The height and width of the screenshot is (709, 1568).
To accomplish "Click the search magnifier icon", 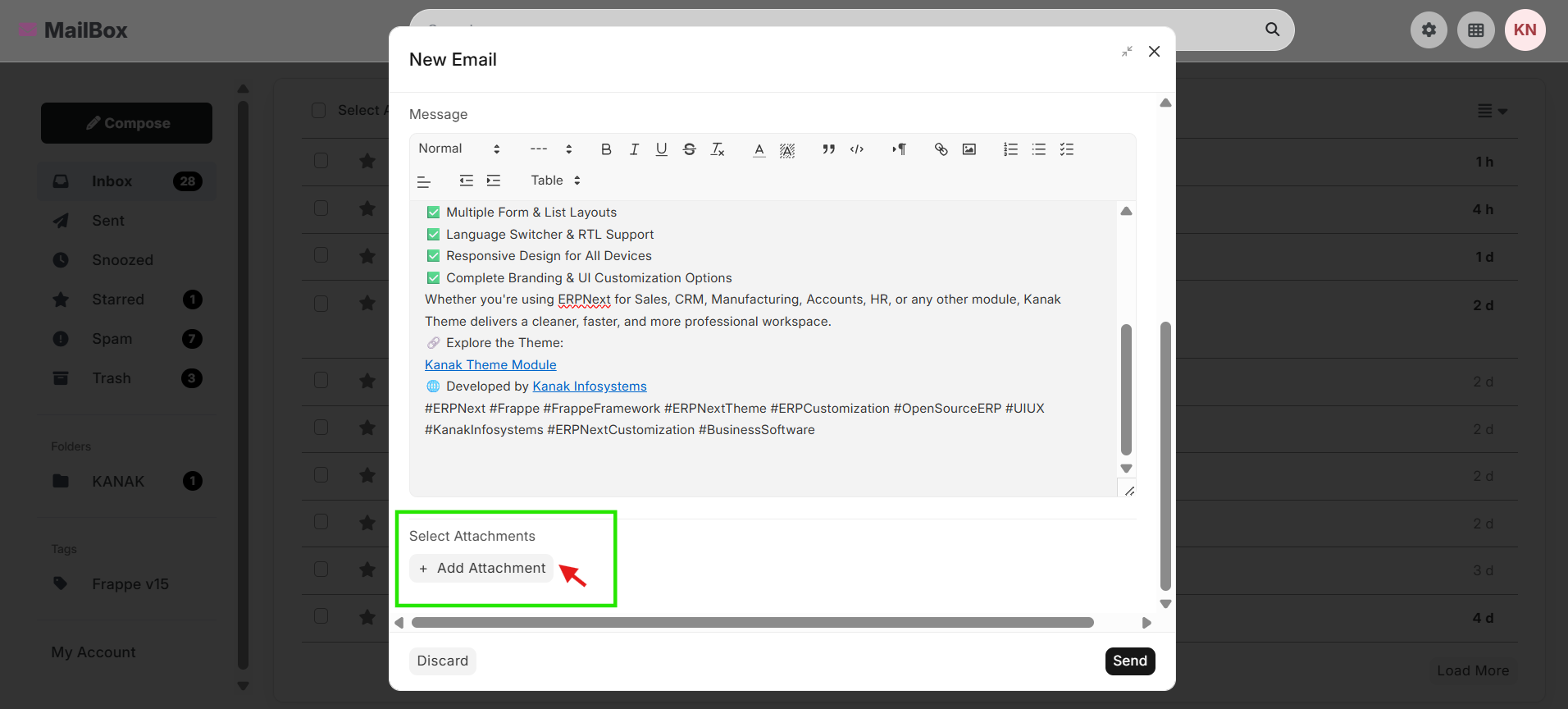I will tap(1273, 30).
